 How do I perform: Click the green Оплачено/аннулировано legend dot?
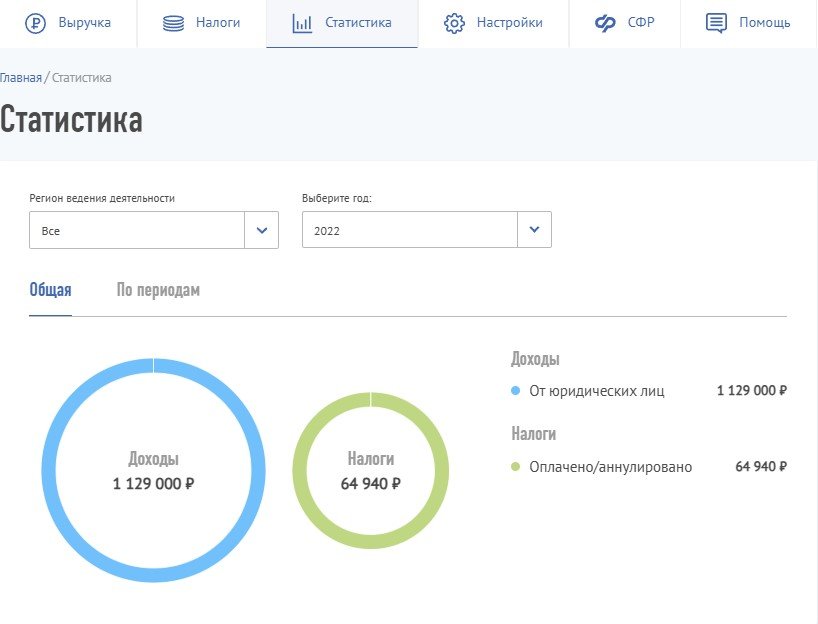click(x=516, y=467)
